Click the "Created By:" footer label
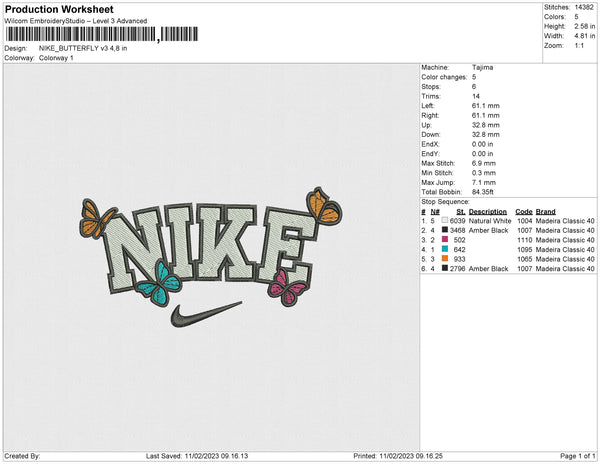Screen dimensions: 600x464 [x=22, y=456]
